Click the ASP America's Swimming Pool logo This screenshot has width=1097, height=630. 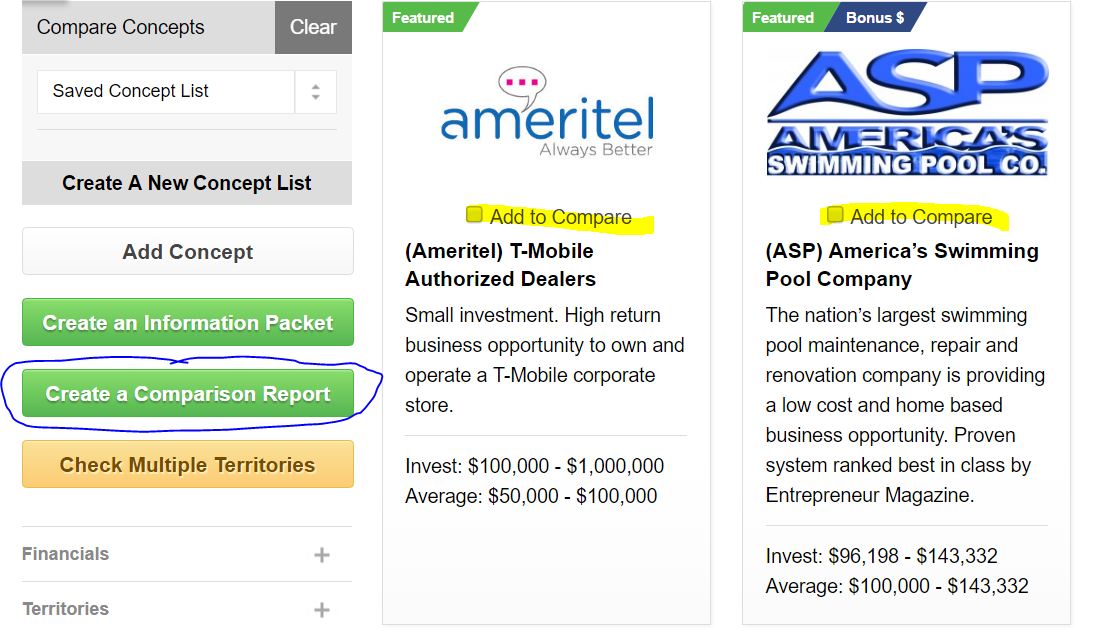click(x=907, y=112)
